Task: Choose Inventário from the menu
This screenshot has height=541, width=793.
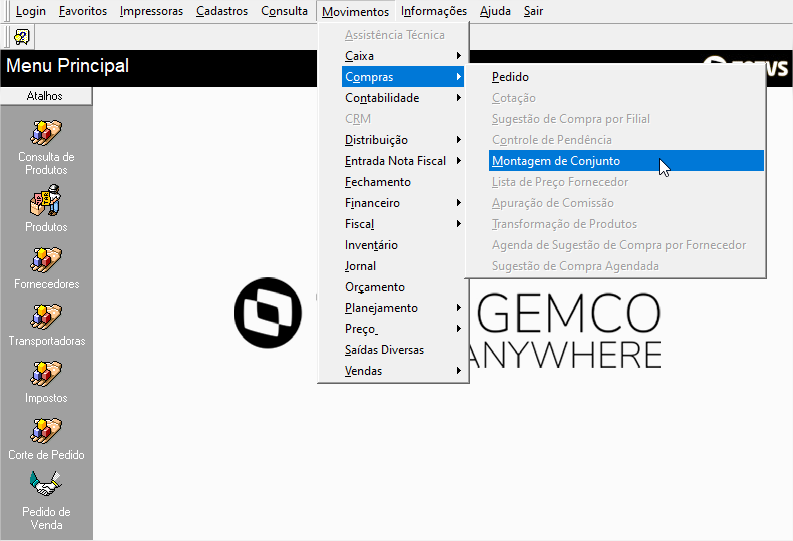Action: pyautogui.click(x=403, y=245)
